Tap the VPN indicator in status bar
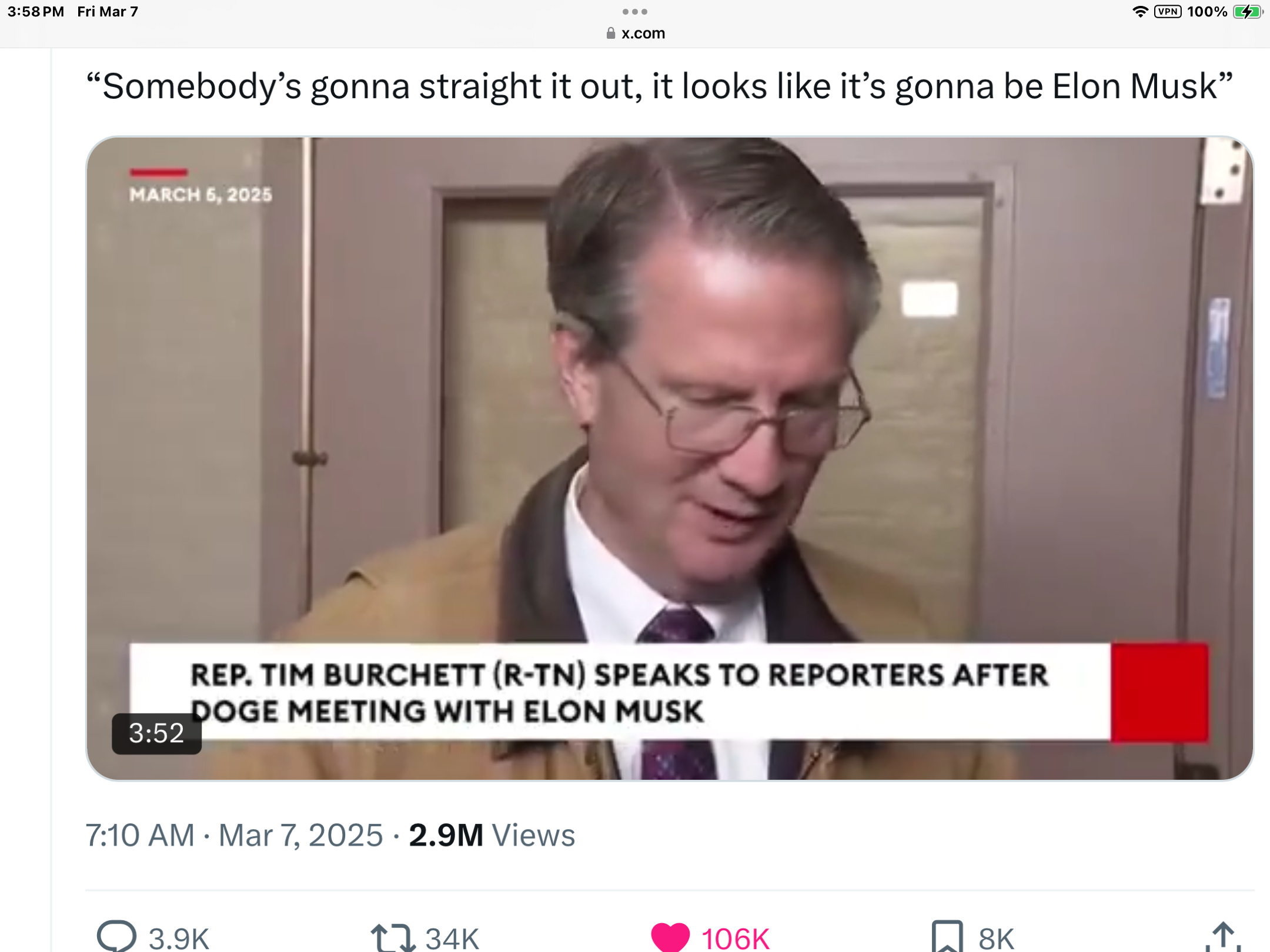Screen dimensions: 1270x952 tap(1168, 12)
